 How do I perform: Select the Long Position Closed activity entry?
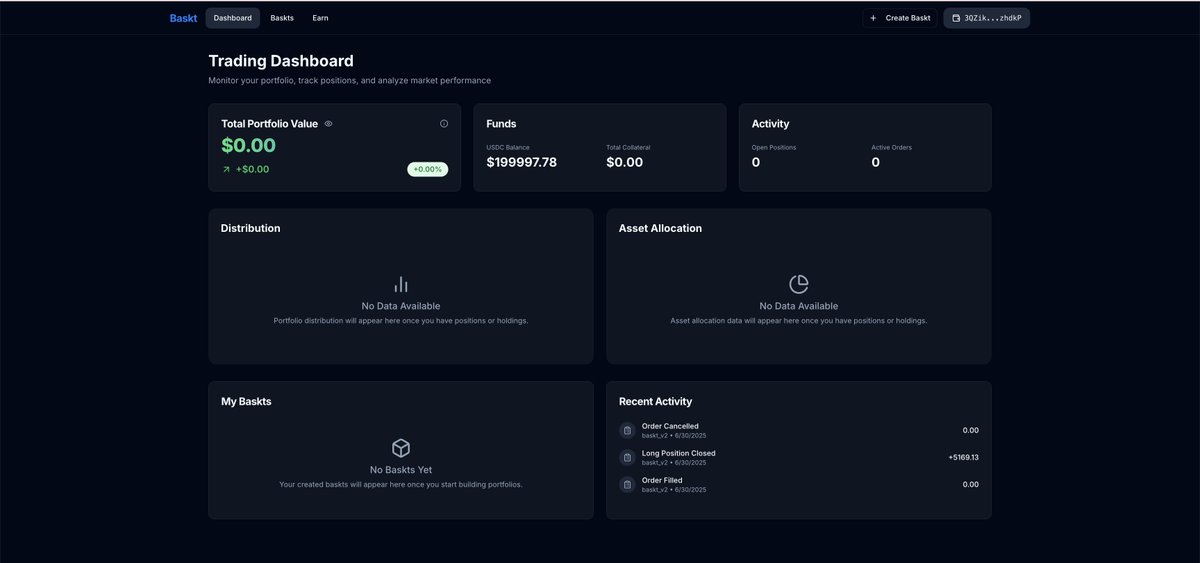click(x=799, y=458)
